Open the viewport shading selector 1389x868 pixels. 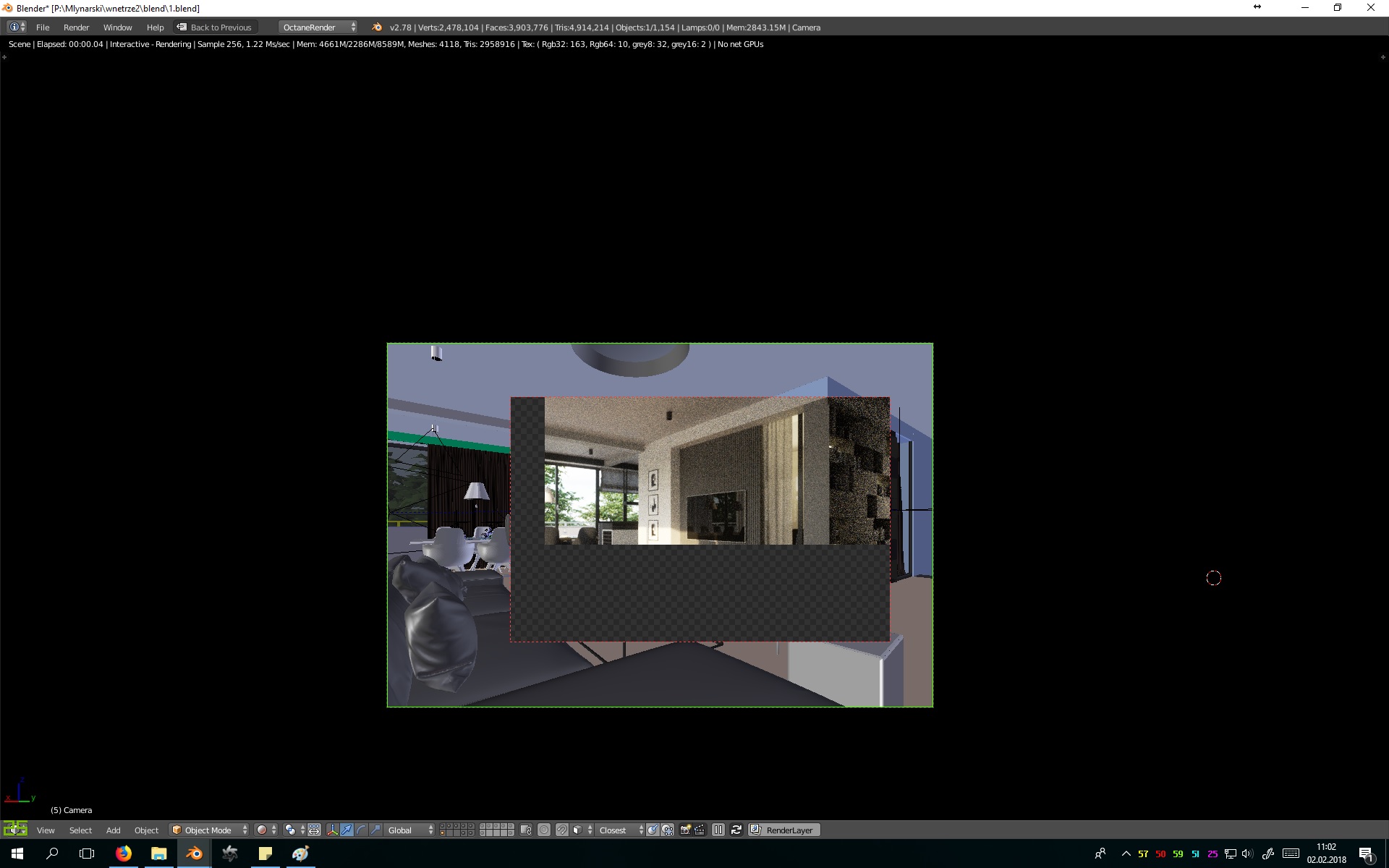pos(266,830)
